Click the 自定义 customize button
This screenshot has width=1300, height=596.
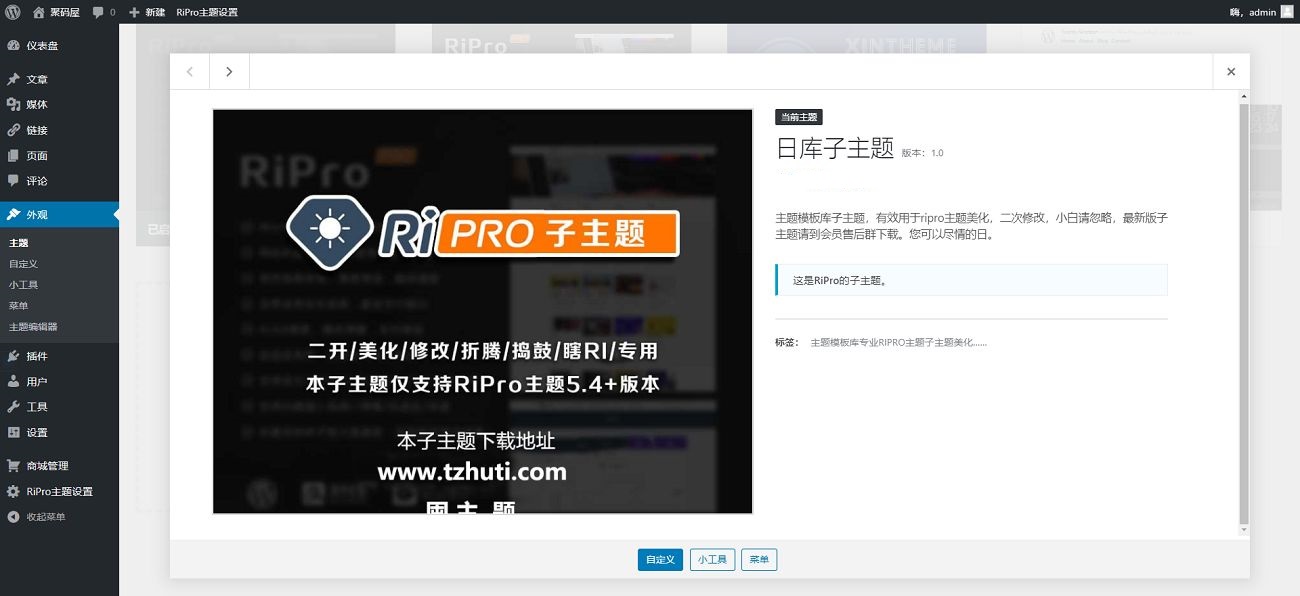(660, 560)
